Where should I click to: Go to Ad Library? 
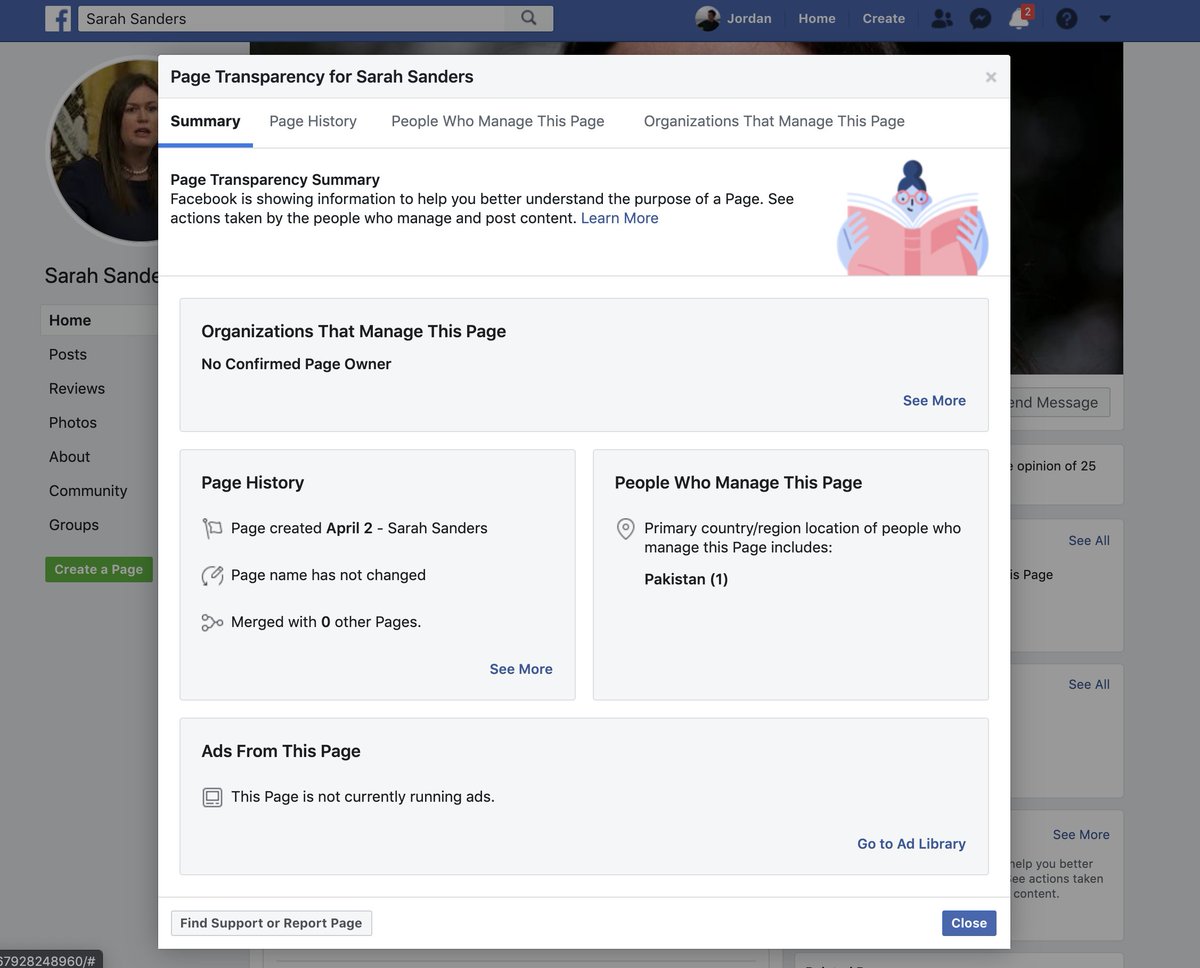tap(910, 843)
